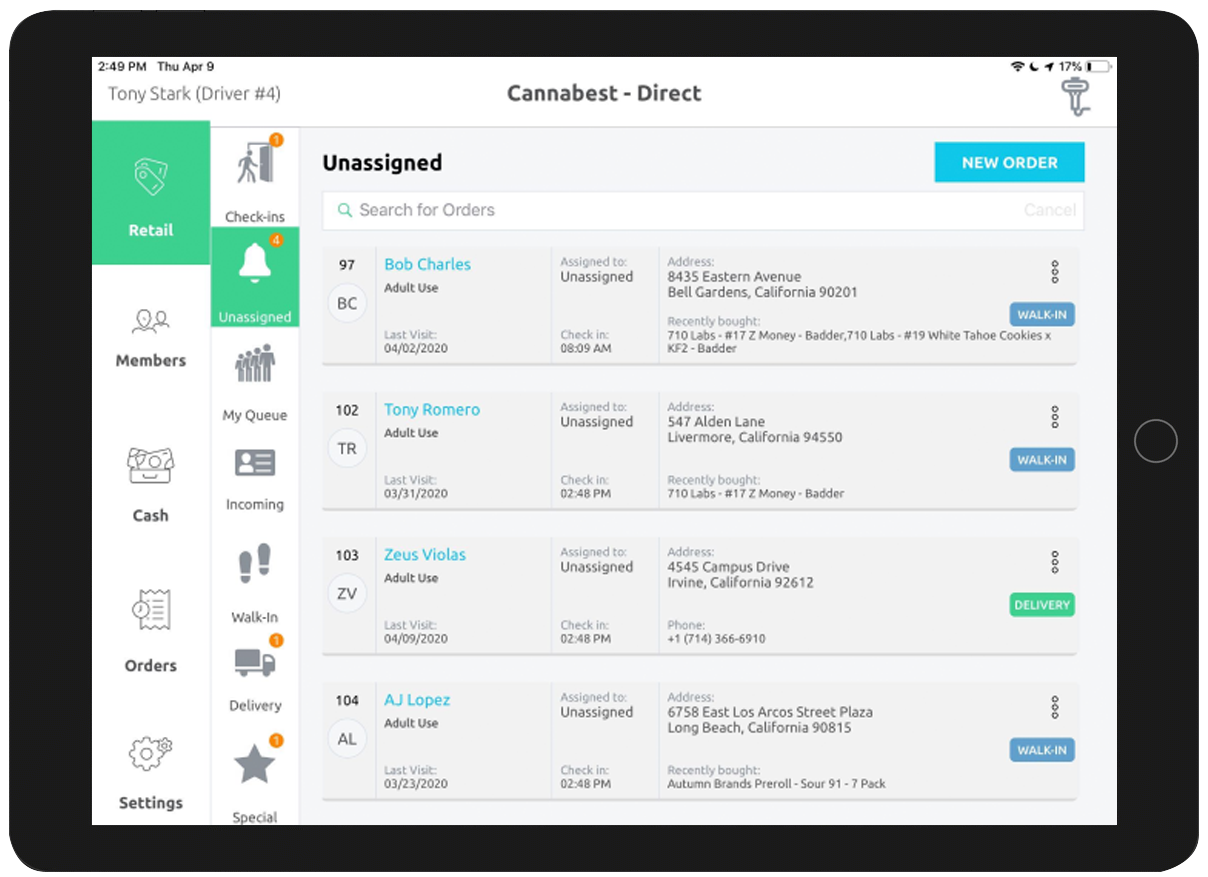Image resolution: width=1208 pixels, height=877 pixels.
Task: Open options menu for Tony Romero order
Action: coord(1054,416)
